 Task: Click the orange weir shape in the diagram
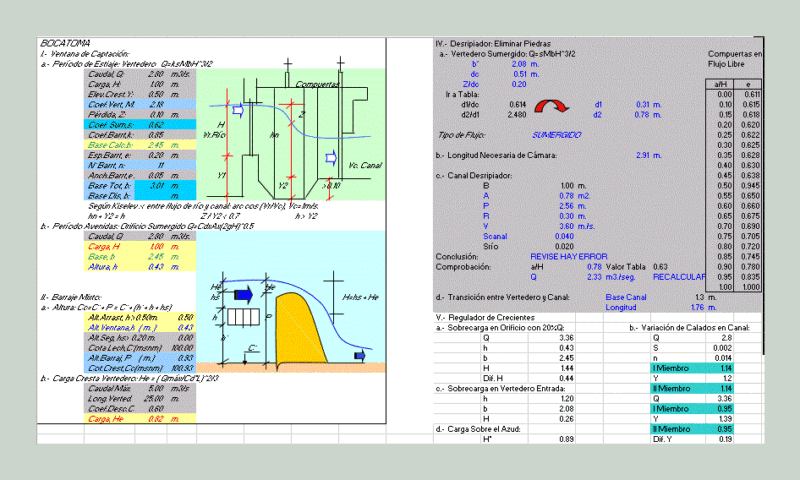coord(301,328)
